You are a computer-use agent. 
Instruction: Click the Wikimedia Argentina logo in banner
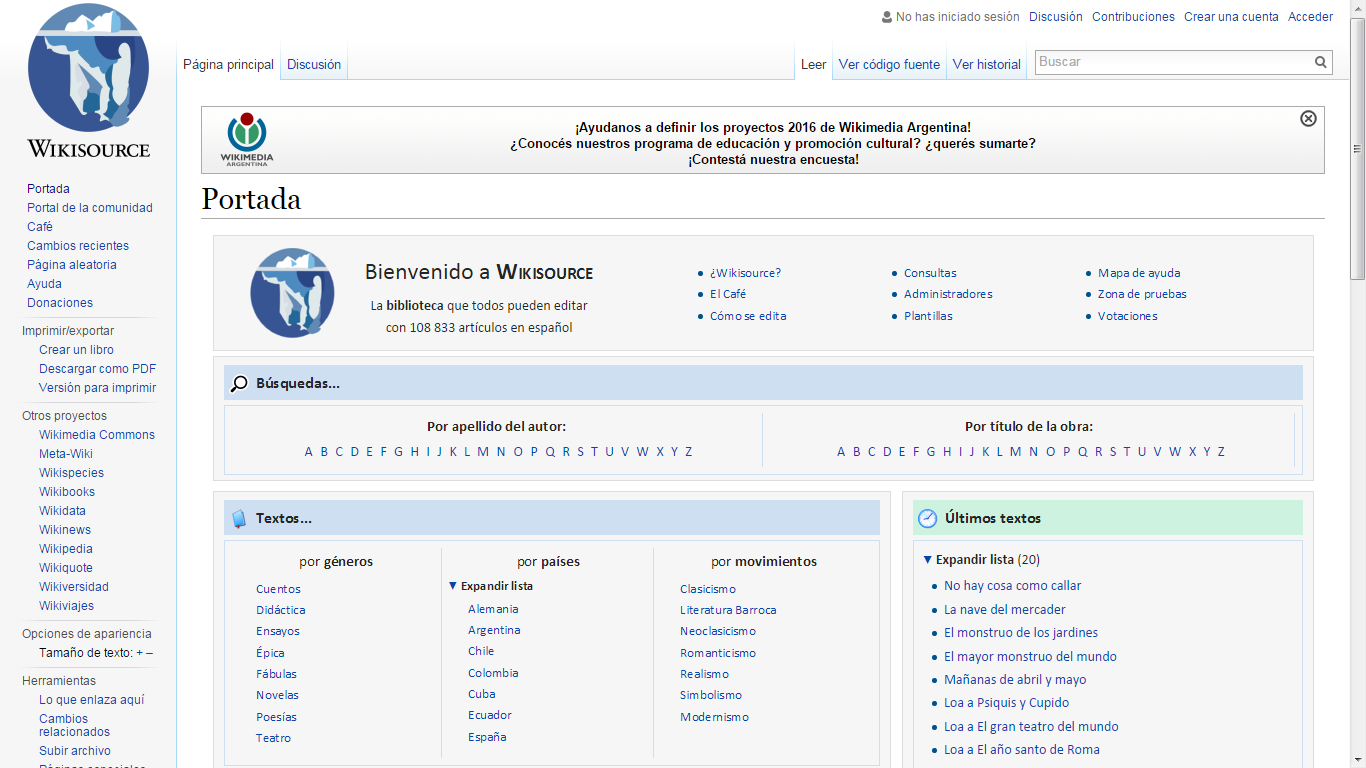[246, 139]
